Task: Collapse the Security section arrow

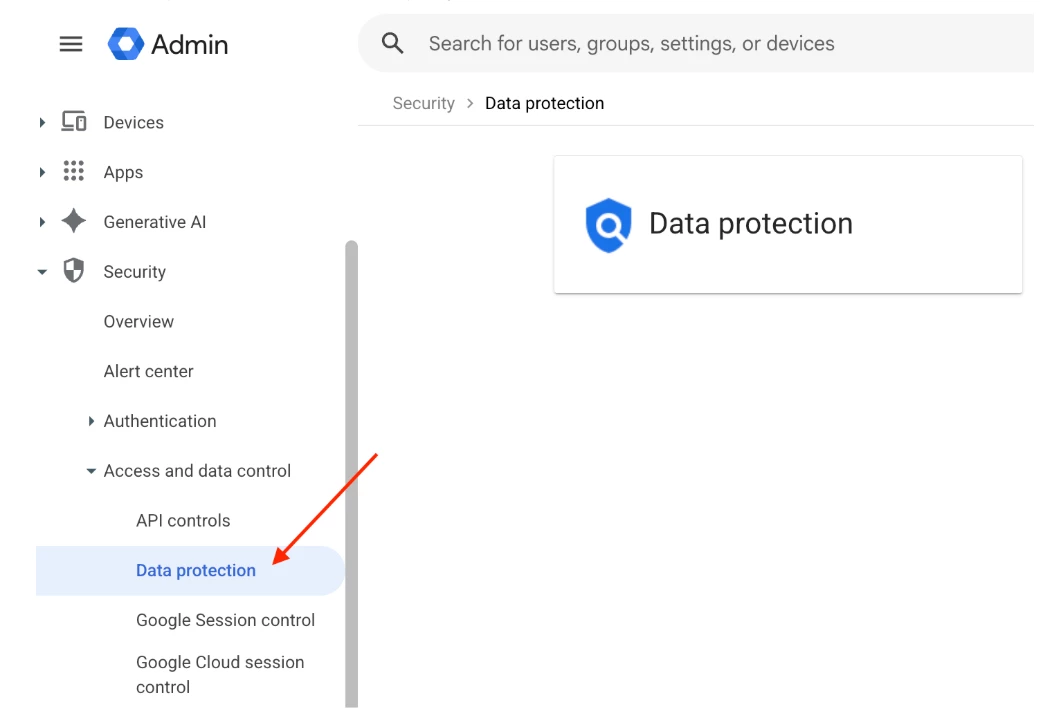Action: [x=42, y=272]
